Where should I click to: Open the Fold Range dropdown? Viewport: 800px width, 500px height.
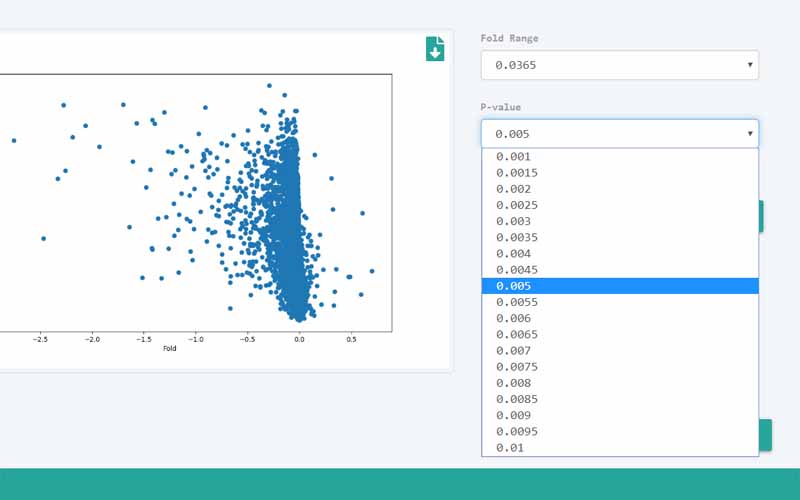coord(619,65)
